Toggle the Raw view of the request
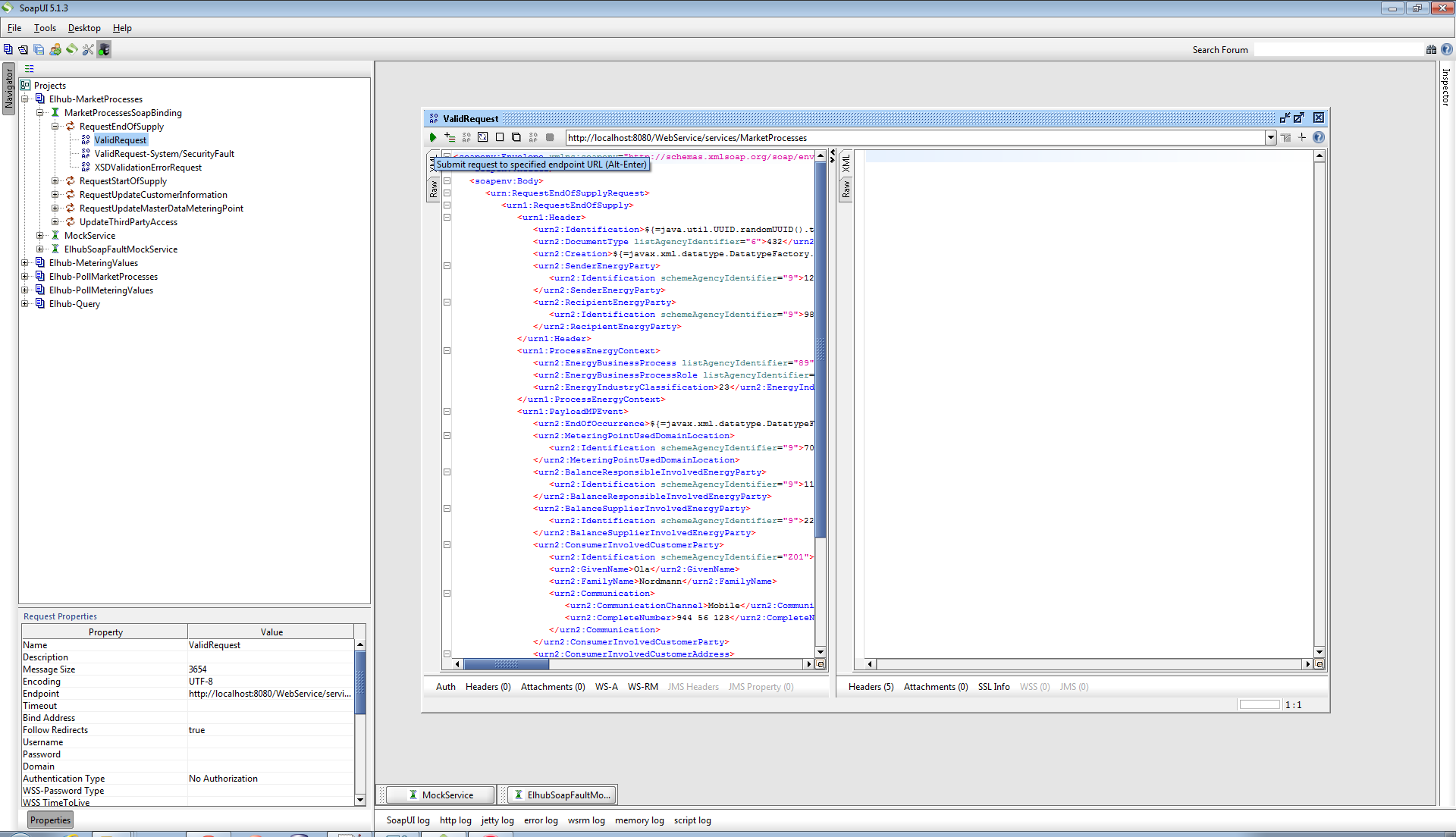 (x=434, y=189)
